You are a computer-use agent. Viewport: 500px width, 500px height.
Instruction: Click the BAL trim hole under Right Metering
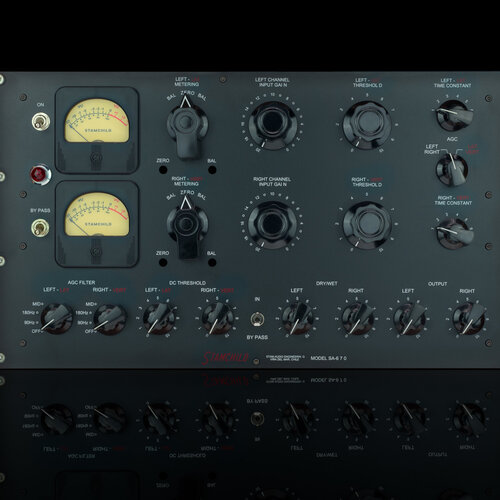[x=212, y=263]
